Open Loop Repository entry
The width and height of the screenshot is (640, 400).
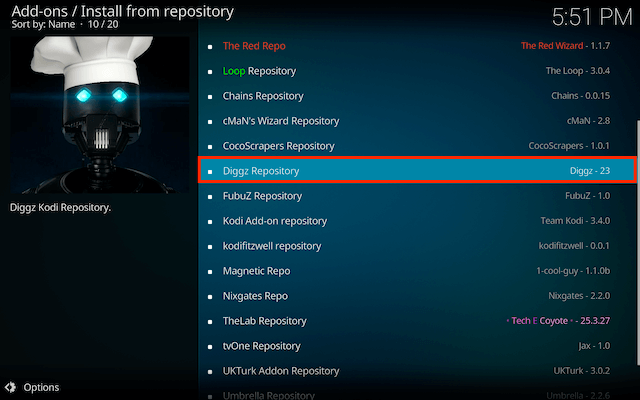click(x=417, y=71)
